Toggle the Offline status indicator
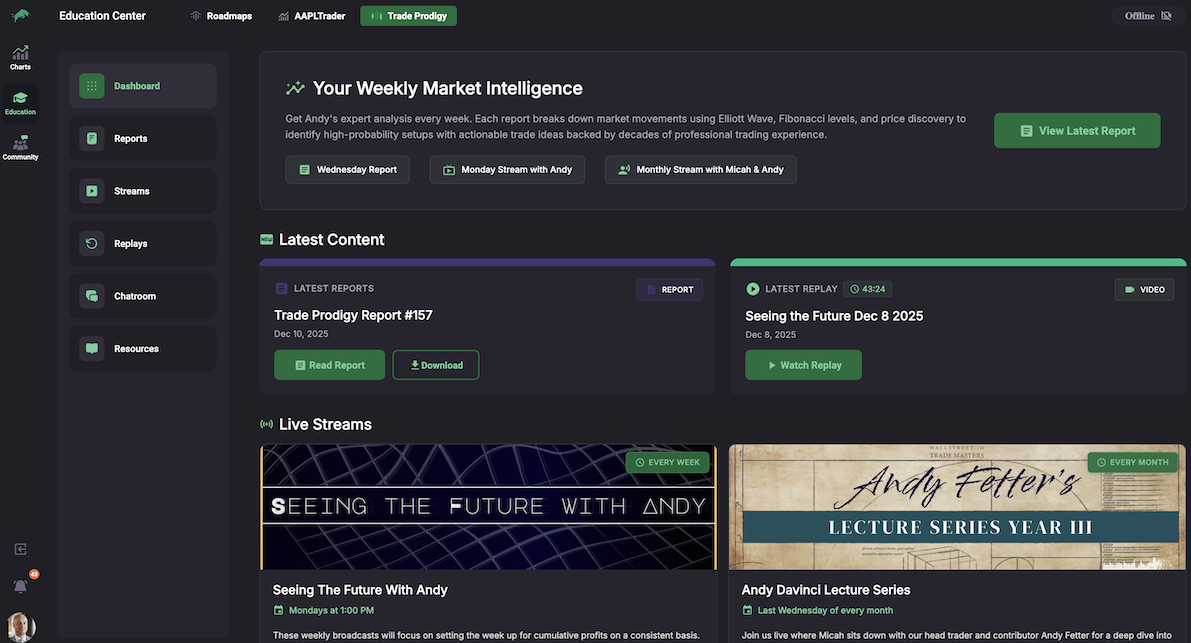This screenshot has height=643, width=1191. point(1147,16)
